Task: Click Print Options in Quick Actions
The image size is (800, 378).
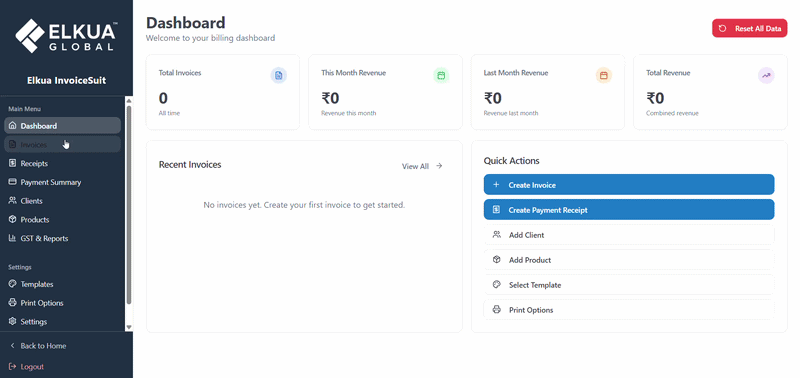Action: [629, 310]
